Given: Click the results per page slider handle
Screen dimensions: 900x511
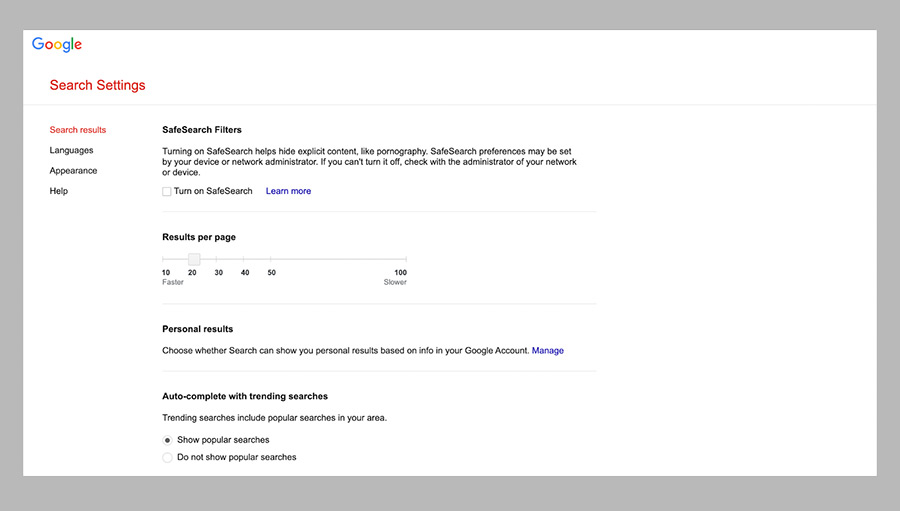Looking at the screenshot, I should tap(194, 260).
